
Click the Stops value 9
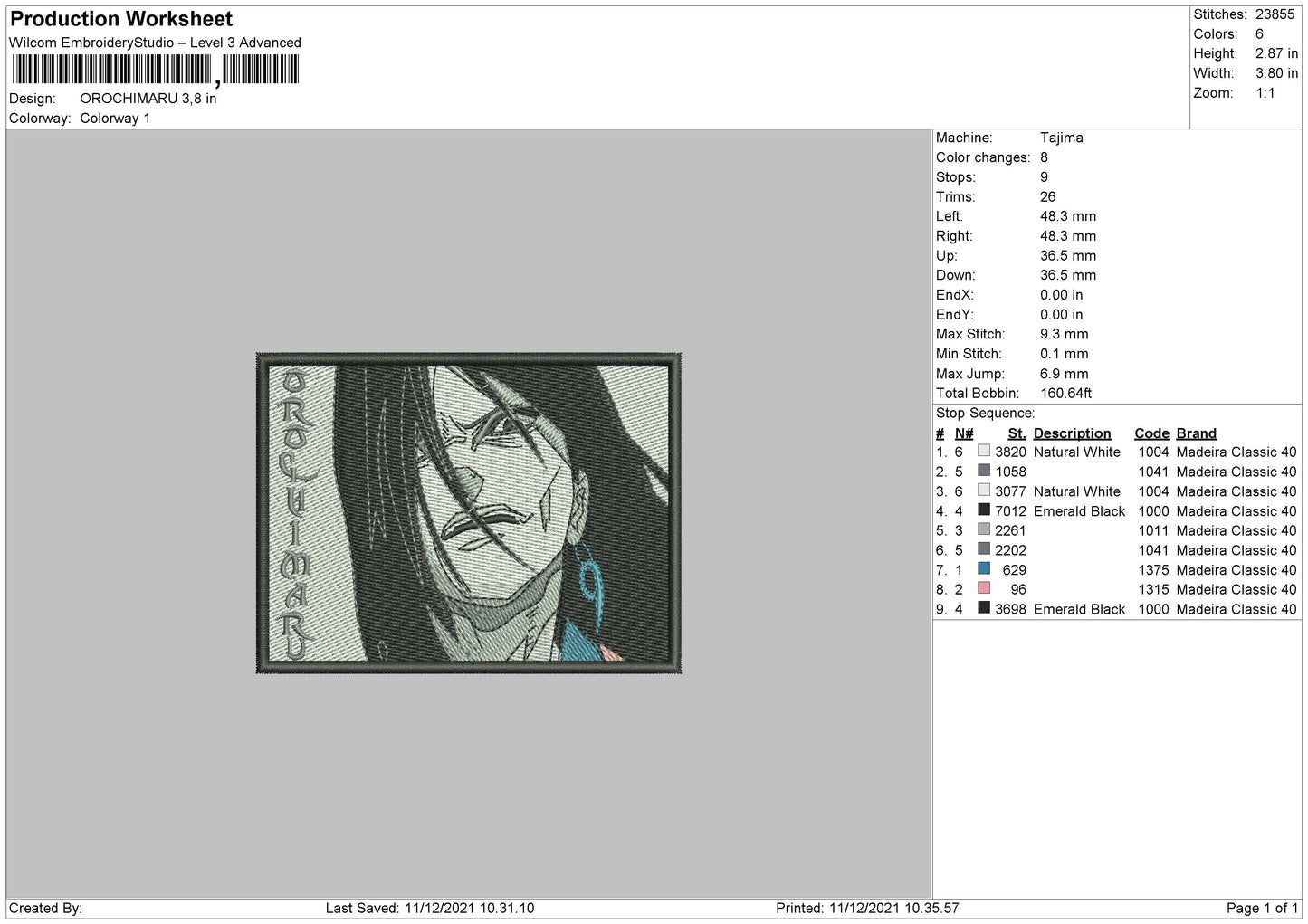[x=1044, y=177]
